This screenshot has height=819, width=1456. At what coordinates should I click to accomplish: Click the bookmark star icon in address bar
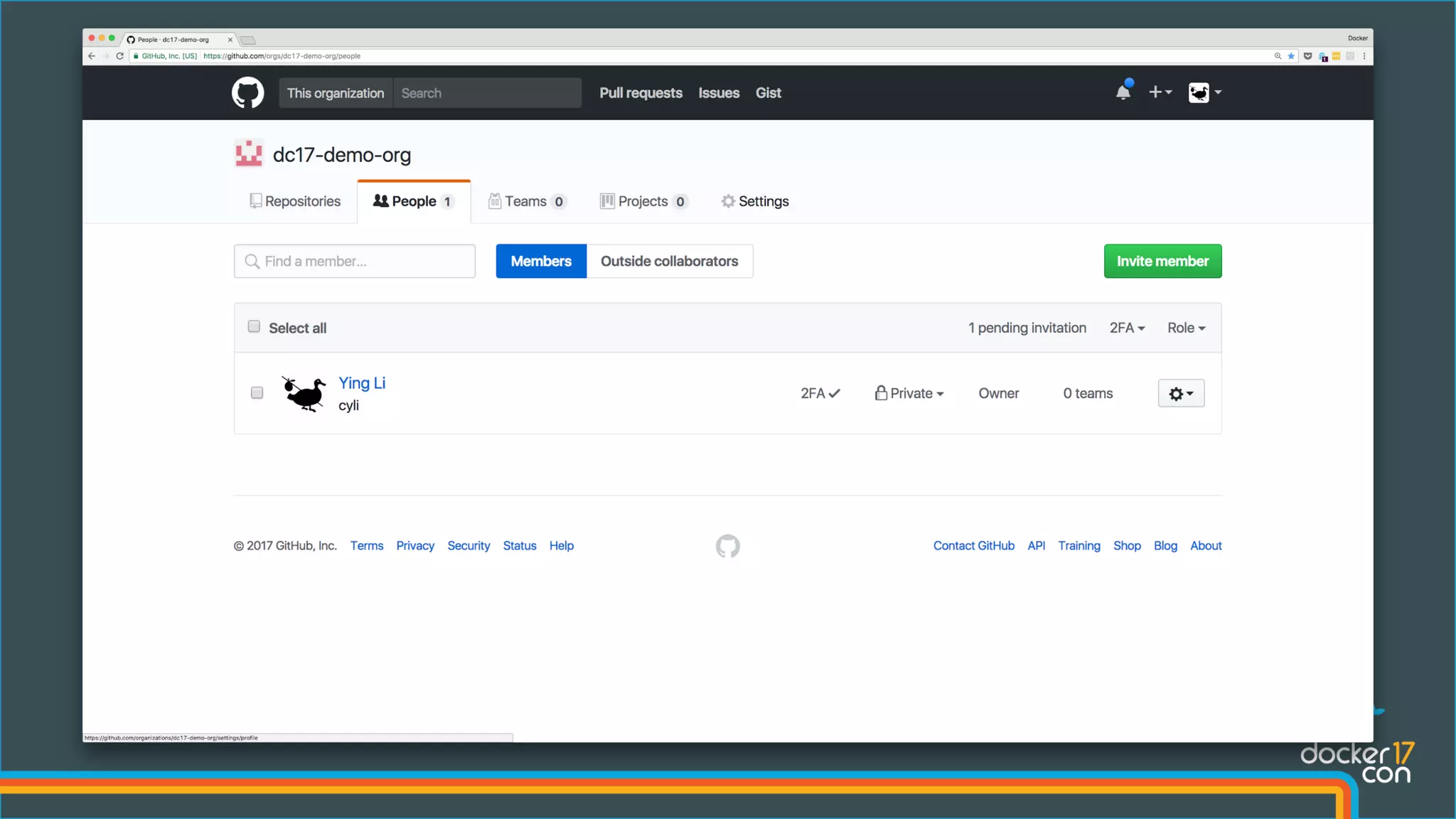1291,56
